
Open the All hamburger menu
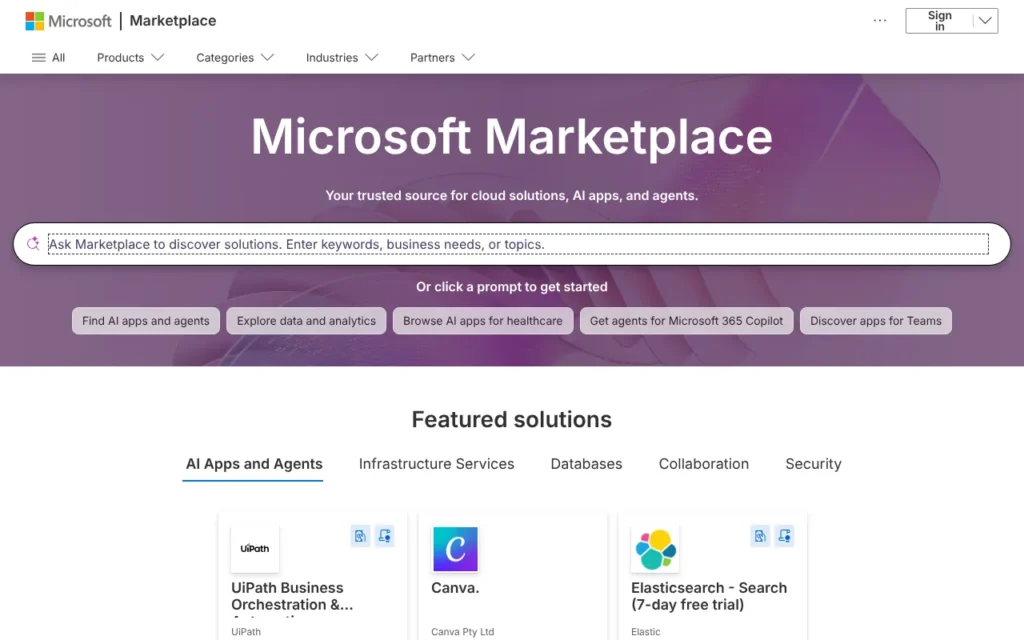pyautogui.click(x=48, y=57)
